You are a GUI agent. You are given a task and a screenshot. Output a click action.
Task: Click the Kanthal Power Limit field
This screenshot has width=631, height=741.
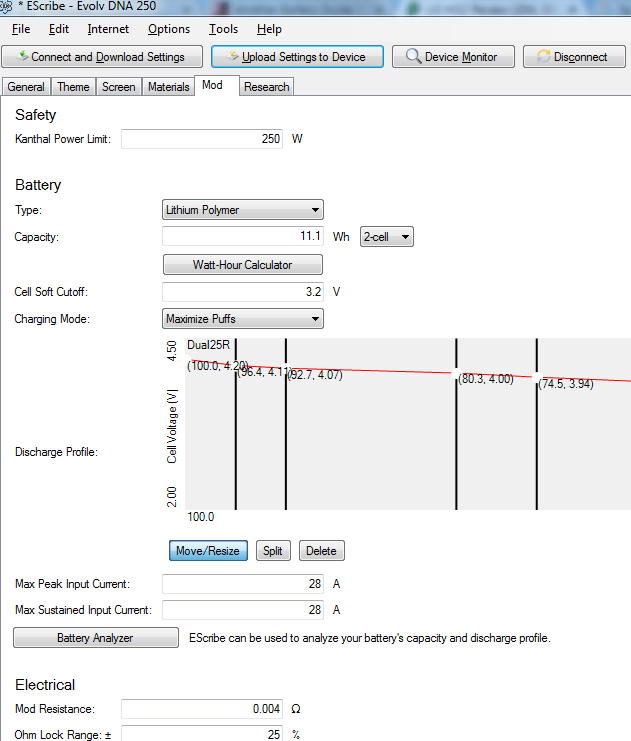pos(202,139)
